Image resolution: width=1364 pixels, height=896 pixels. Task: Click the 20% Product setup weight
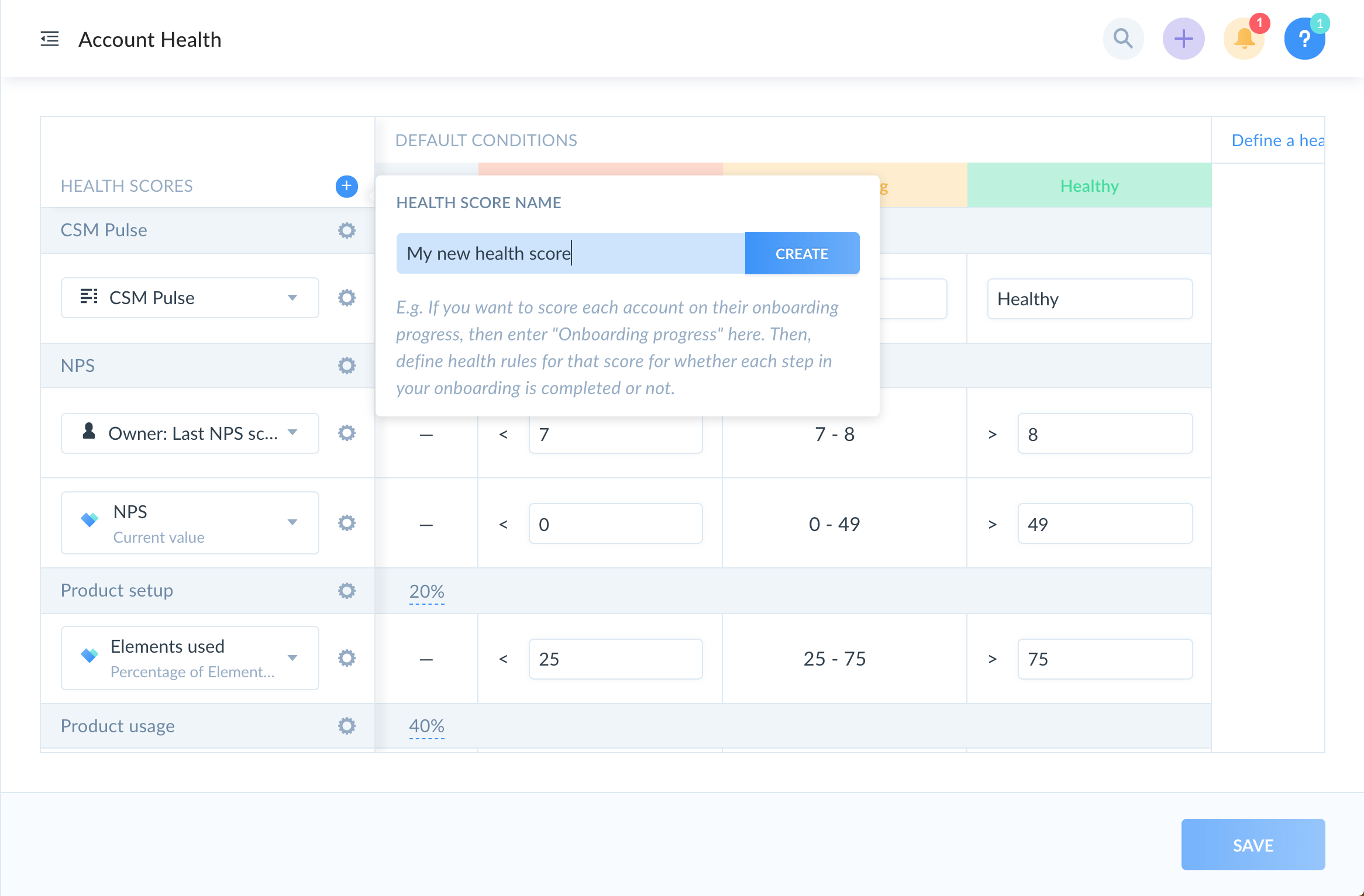pos(426,592)
